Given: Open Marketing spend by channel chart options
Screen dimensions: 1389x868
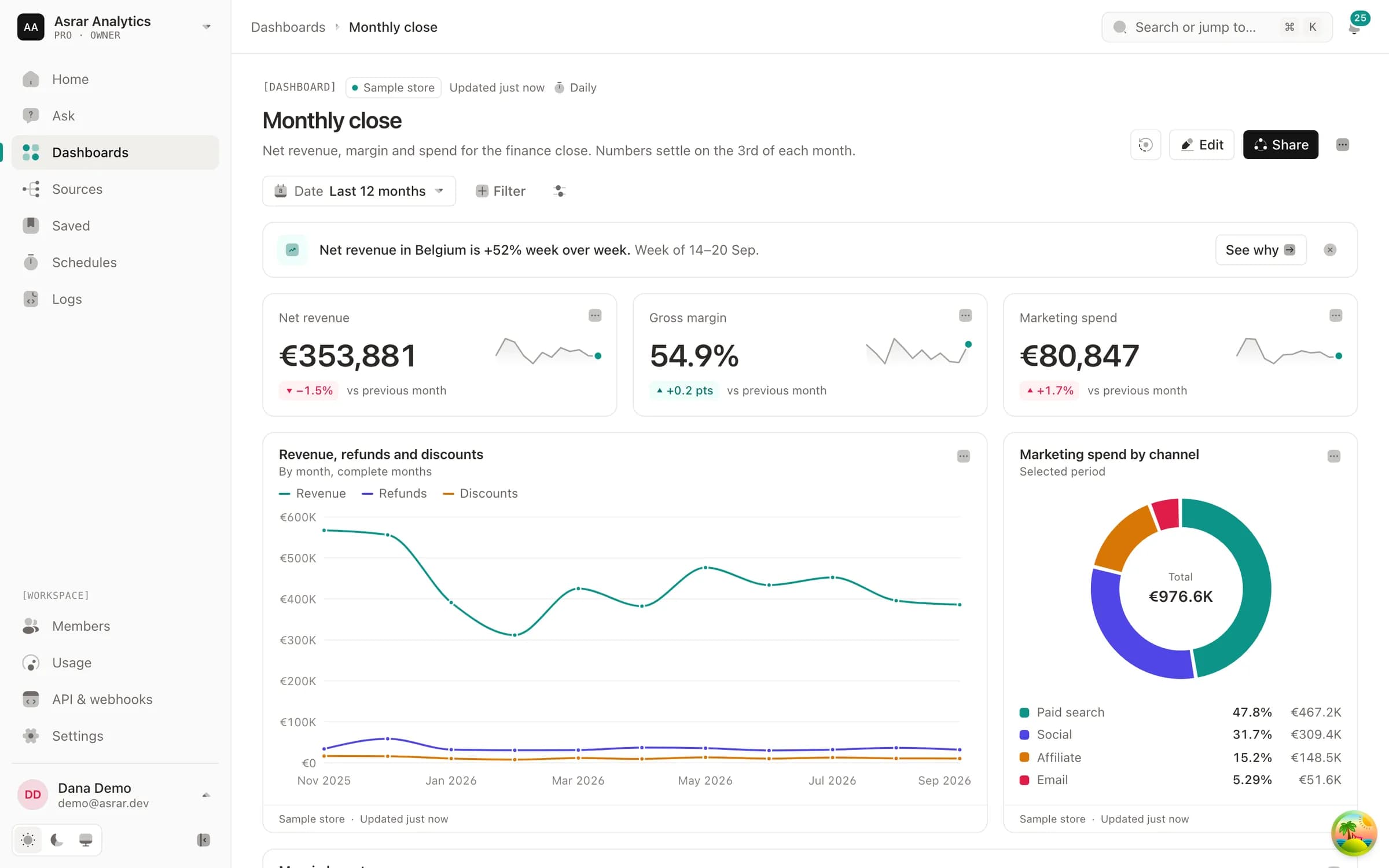Looking at the screenshot, I should point(1334,456).
